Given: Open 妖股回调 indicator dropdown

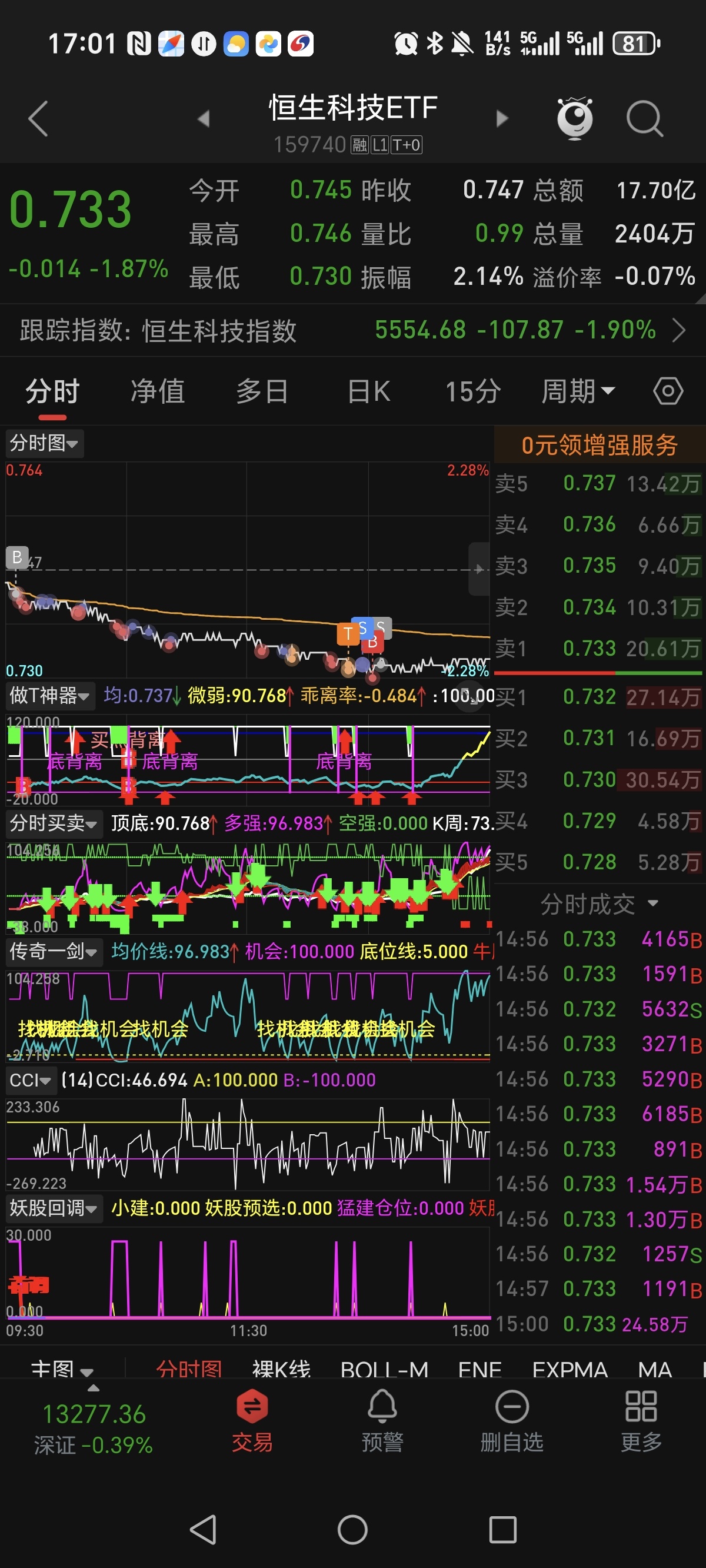Looking at the screenshot, I should (x=54, y=1208).
